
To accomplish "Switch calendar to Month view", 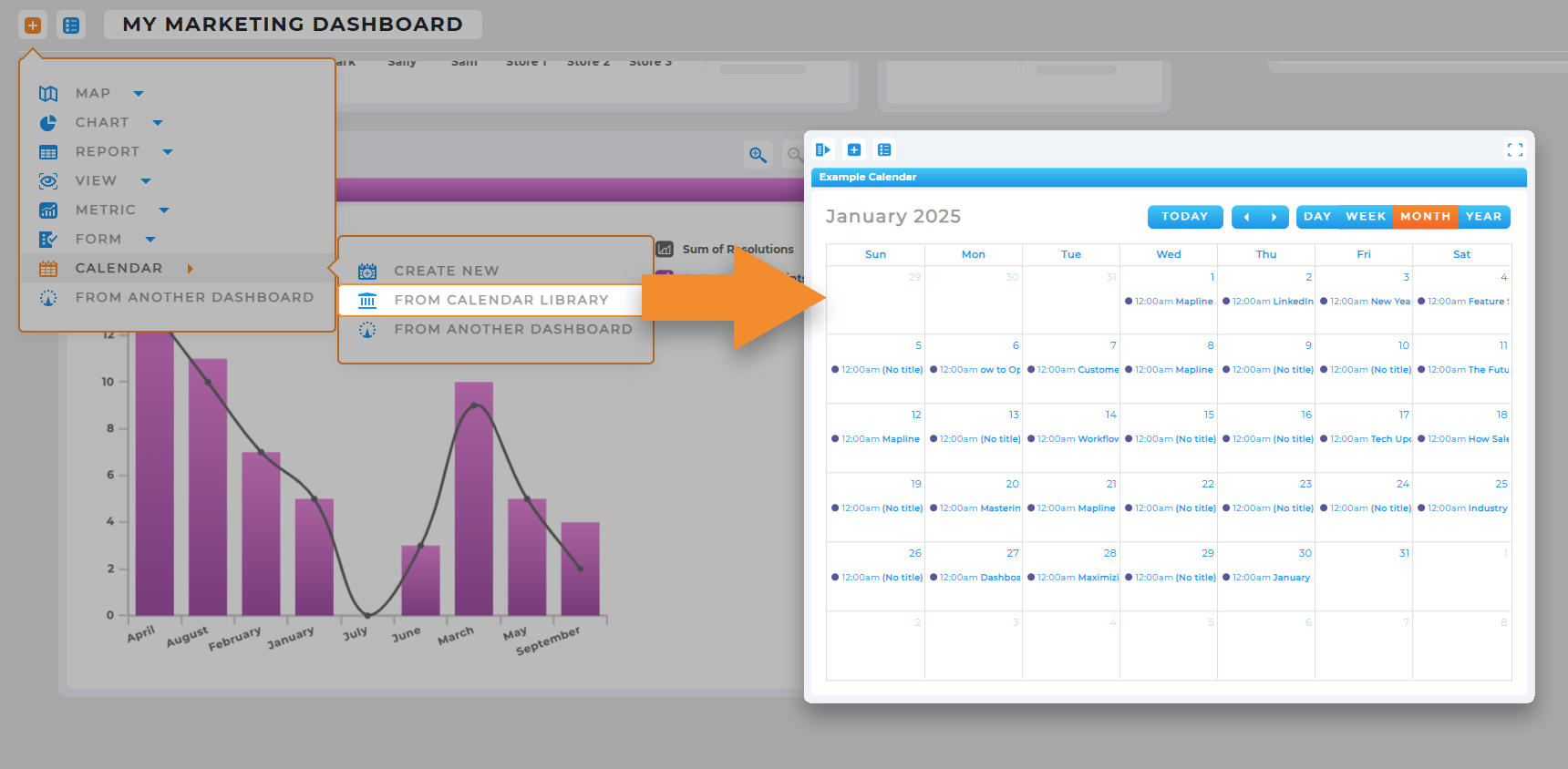I will coord(1426,217).
